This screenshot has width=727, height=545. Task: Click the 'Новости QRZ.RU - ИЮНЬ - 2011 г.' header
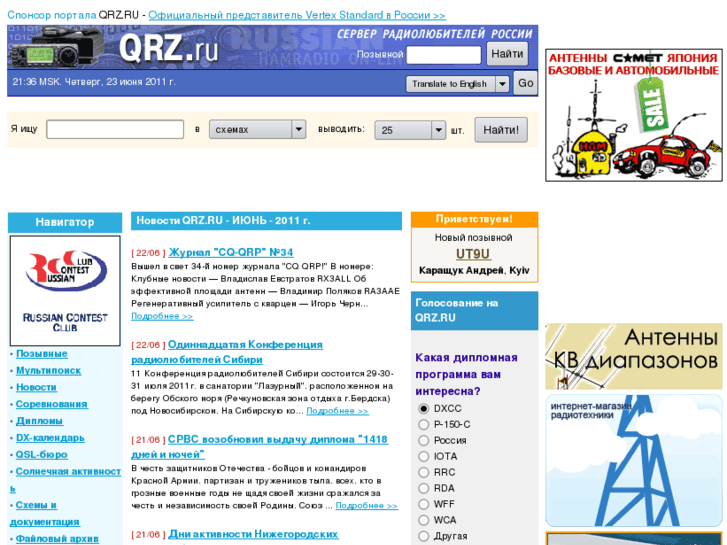(x=266, y=221)
